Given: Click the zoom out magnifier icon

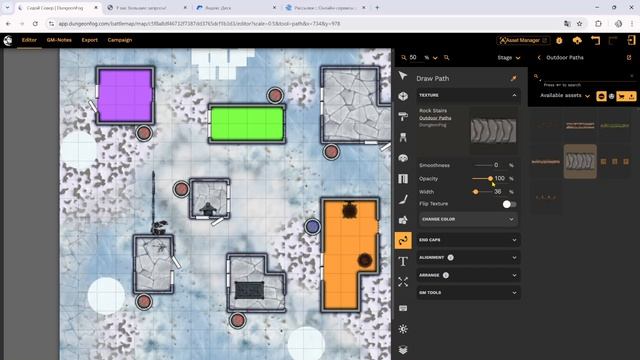Looking at the screenshot, I should (404, 58).
